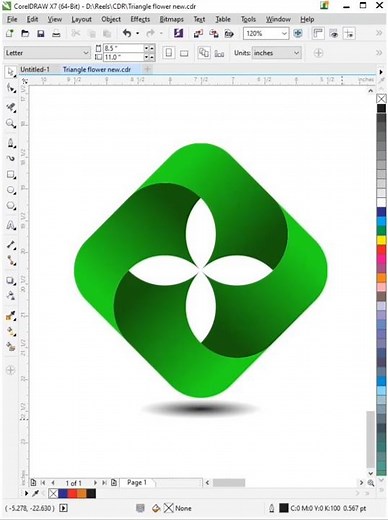This screenshot has height=520, width=388.
Task: Select the Freehand tool
Action: 11,143
